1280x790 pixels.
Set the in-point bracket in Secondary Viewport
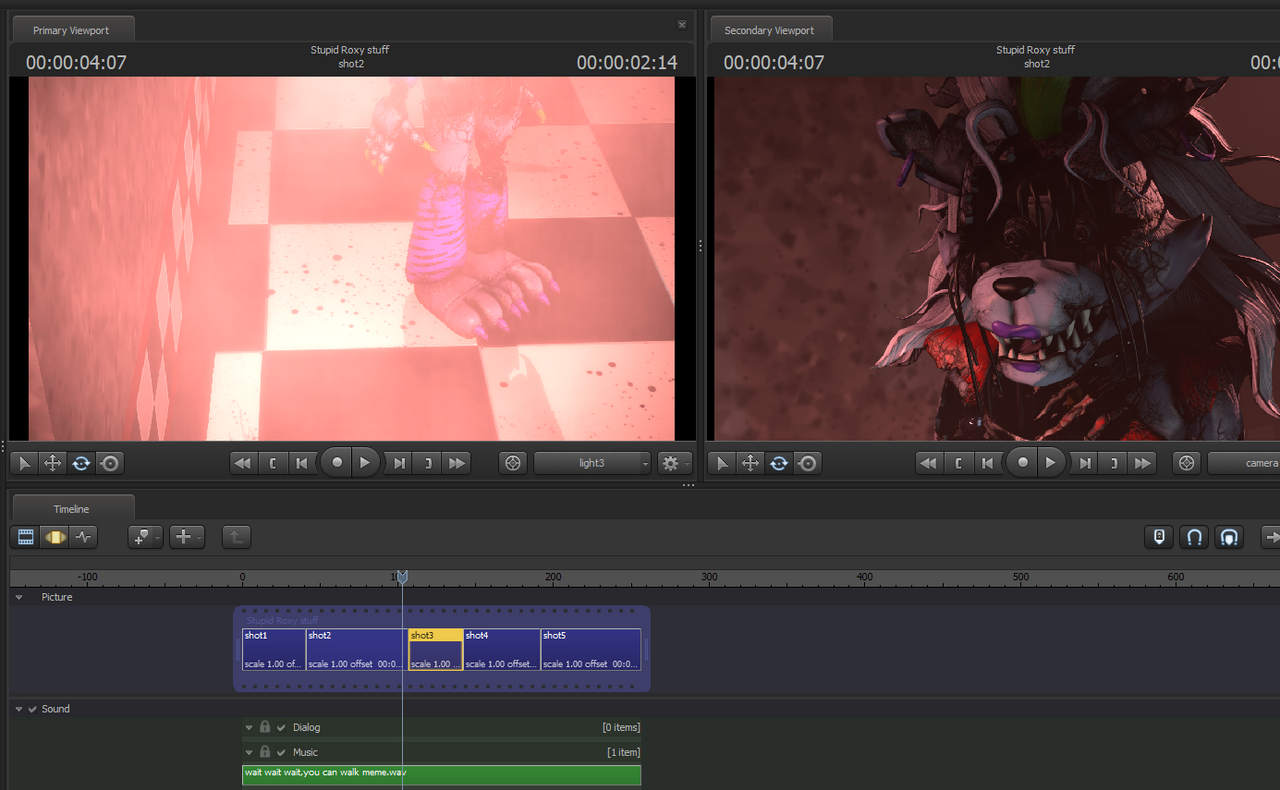958,463
